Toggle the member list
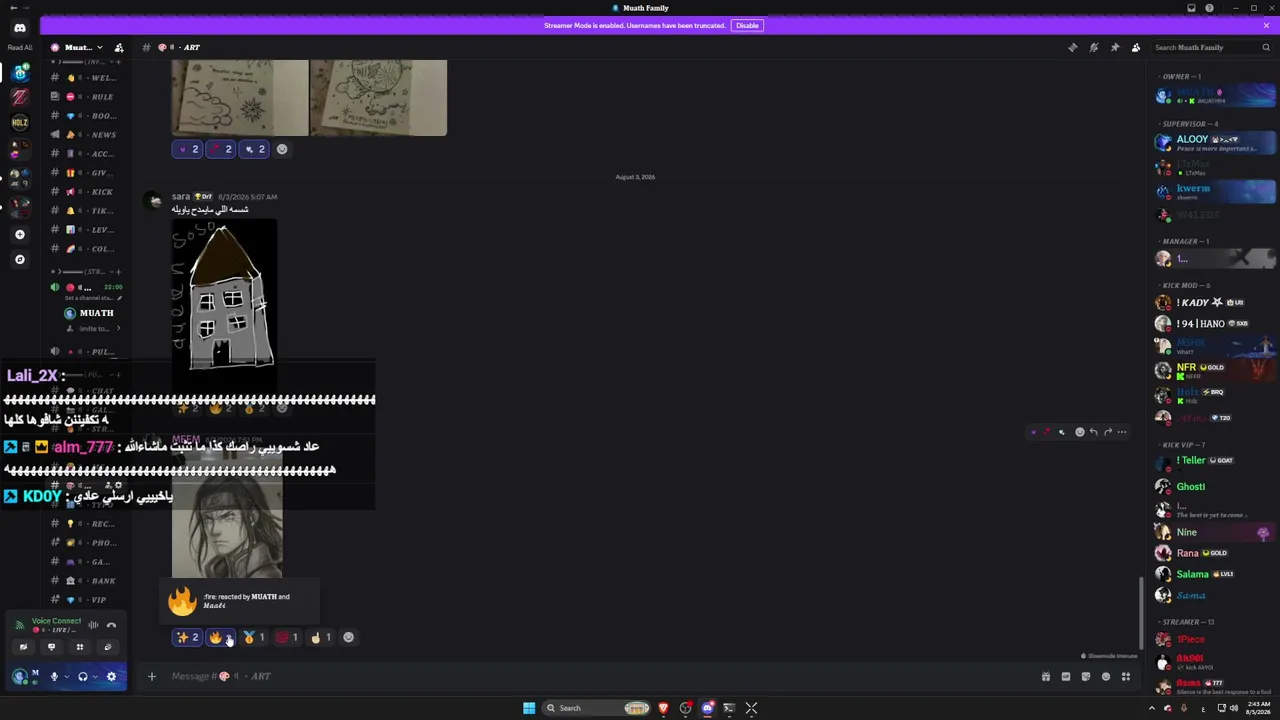Image resolution: width=1280 pixels, height=720 pixels. pyautogui.click(x=1136, y=47)
